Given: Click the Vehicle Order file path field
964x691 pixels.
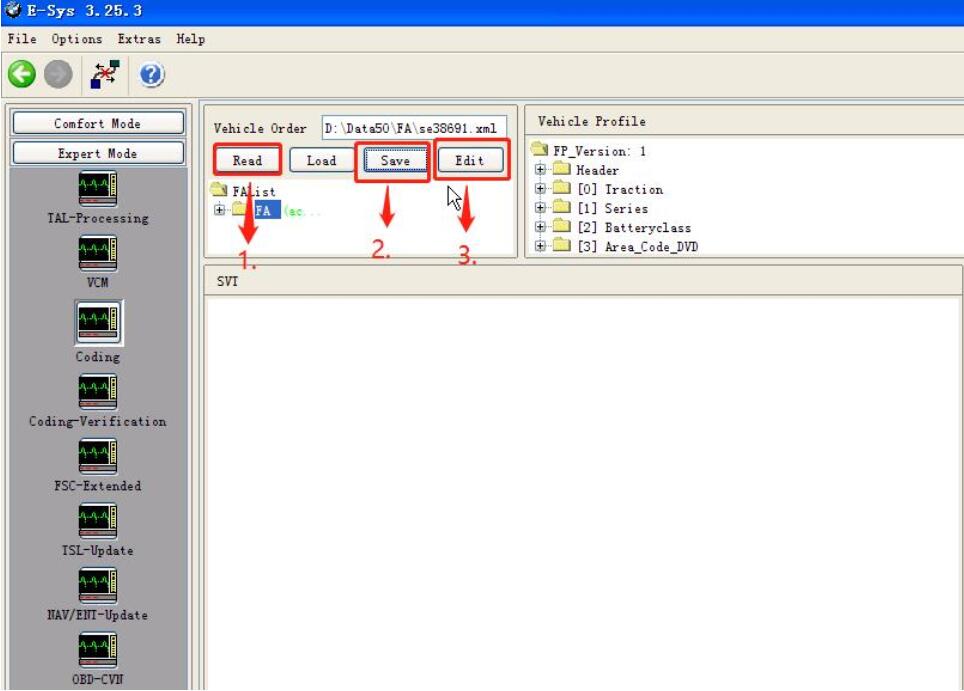Looking at the screenshot, I should click(414, 128).
